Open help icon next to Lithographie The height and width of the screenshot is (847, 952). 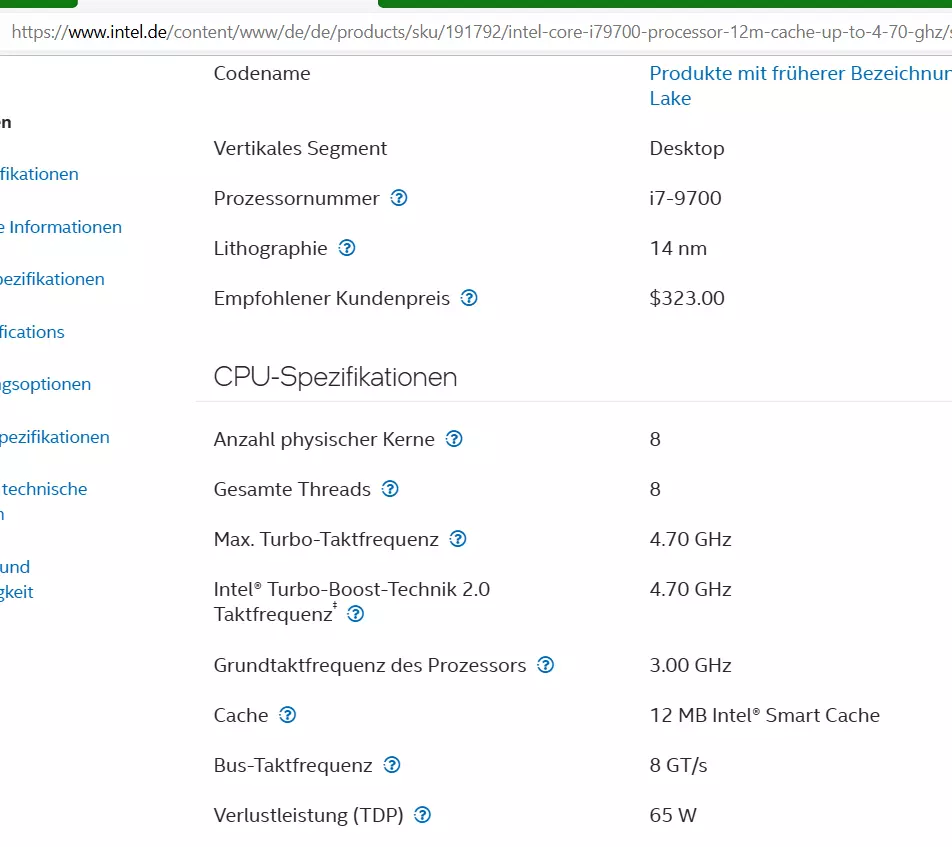(347, 248)
